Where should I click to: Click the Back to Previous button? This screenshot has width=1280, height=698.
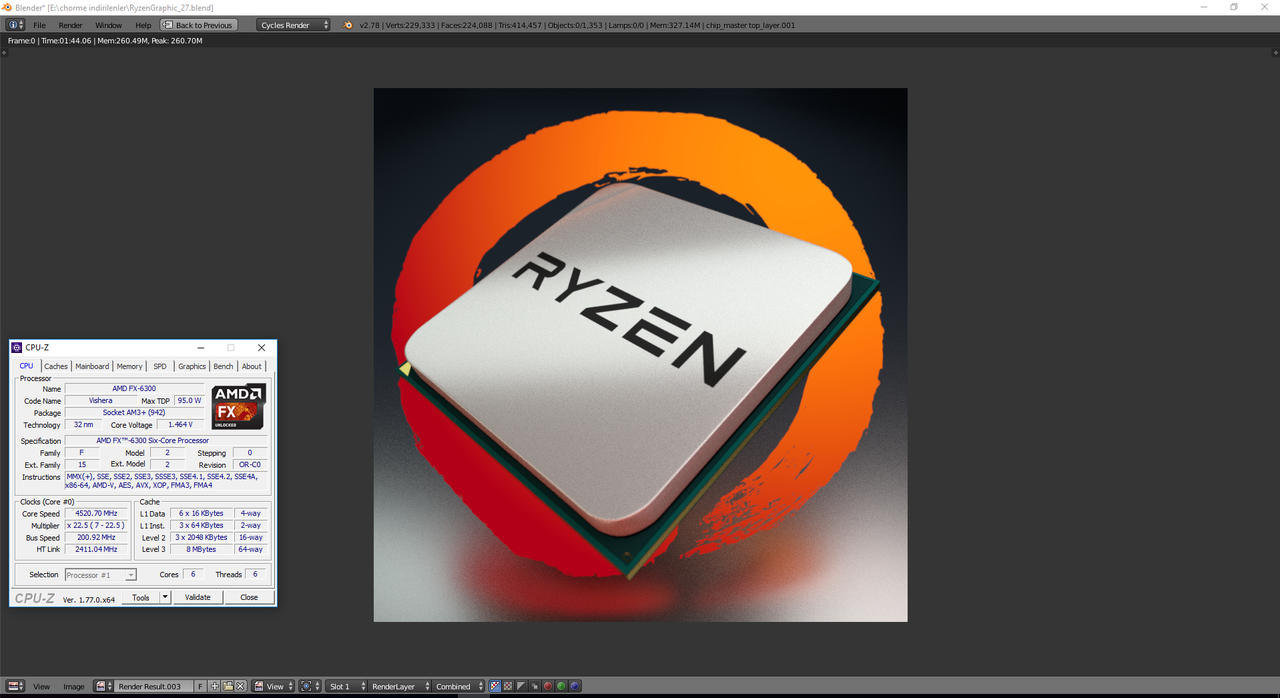click(199, 25)
